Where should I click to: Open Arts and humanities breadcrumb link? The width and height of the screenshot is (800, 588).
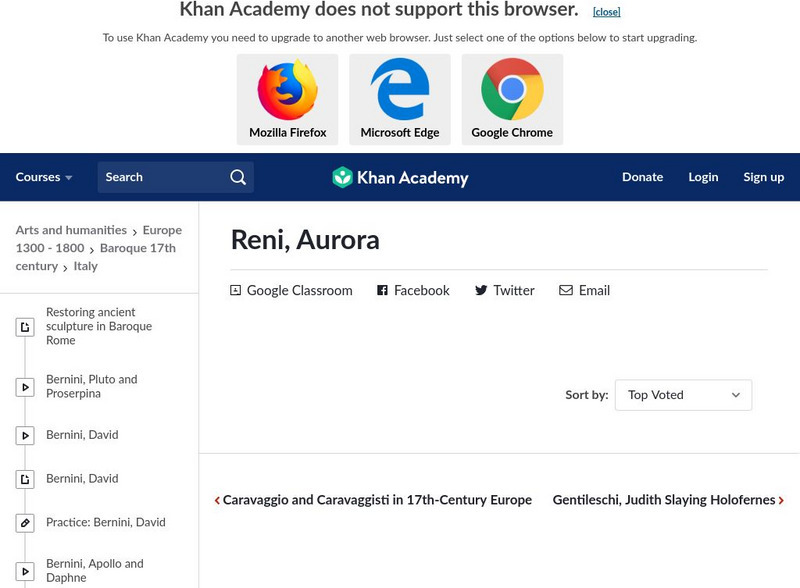pos(71,230)
